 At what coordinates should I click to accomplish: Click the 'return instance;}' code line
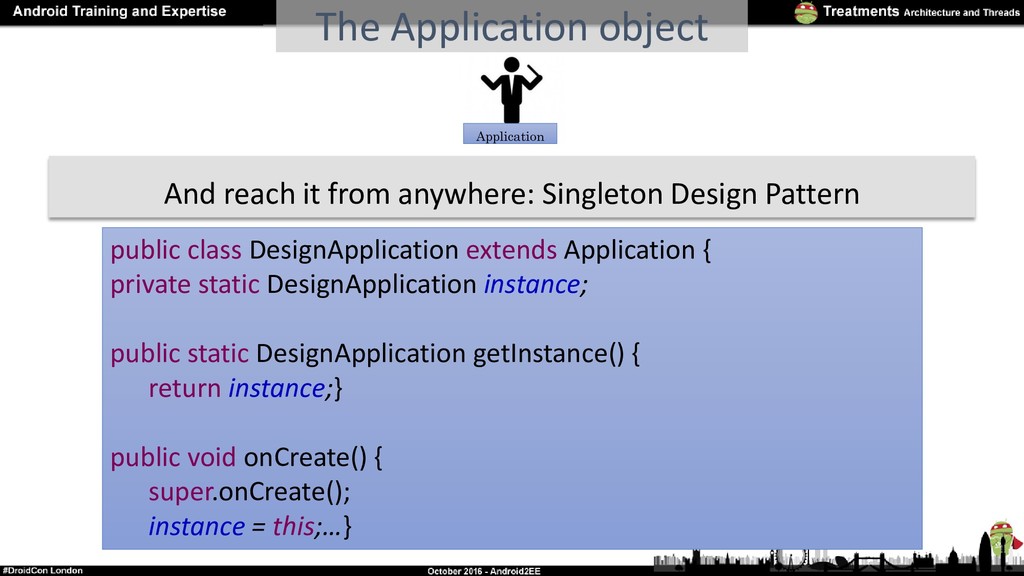coord(246,388)
